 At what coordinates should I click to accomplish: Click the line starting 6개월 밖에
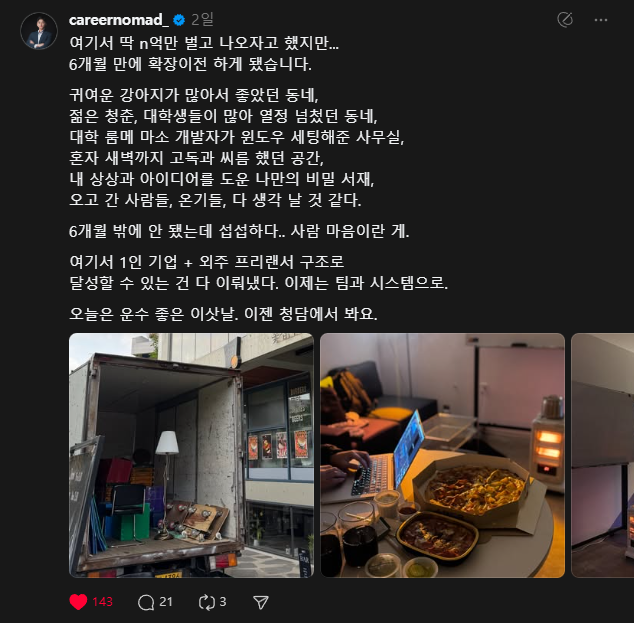239,231
